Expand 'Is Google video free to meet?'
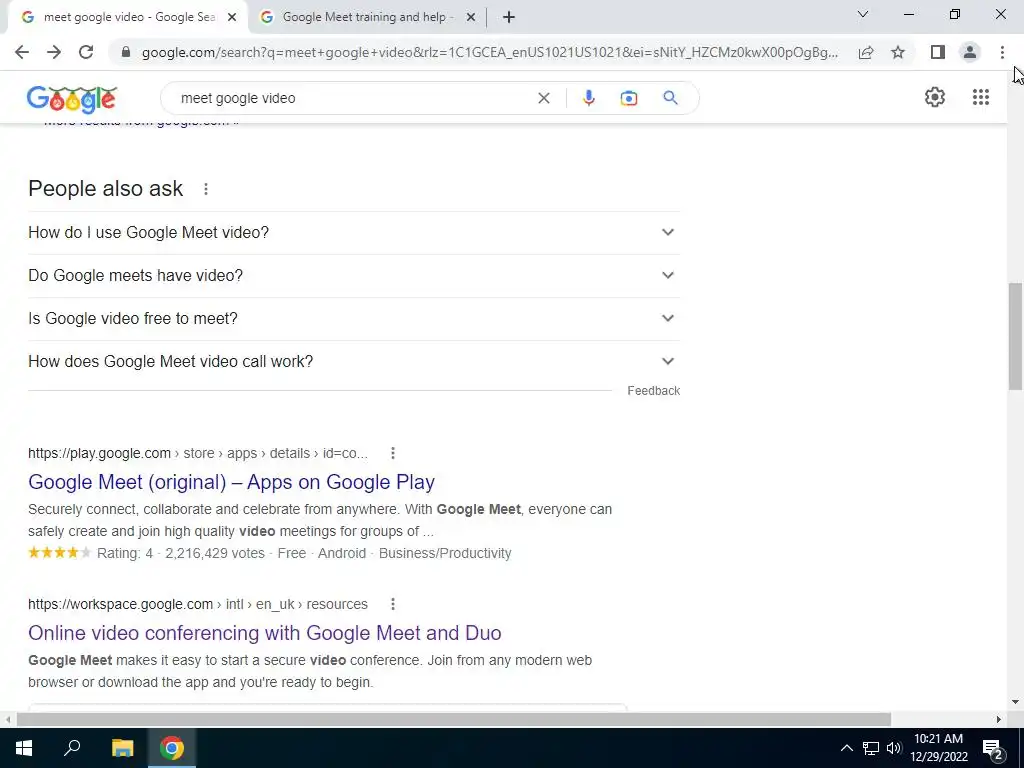This screenshot has width=1024, height=768. (x=354, y=319)
